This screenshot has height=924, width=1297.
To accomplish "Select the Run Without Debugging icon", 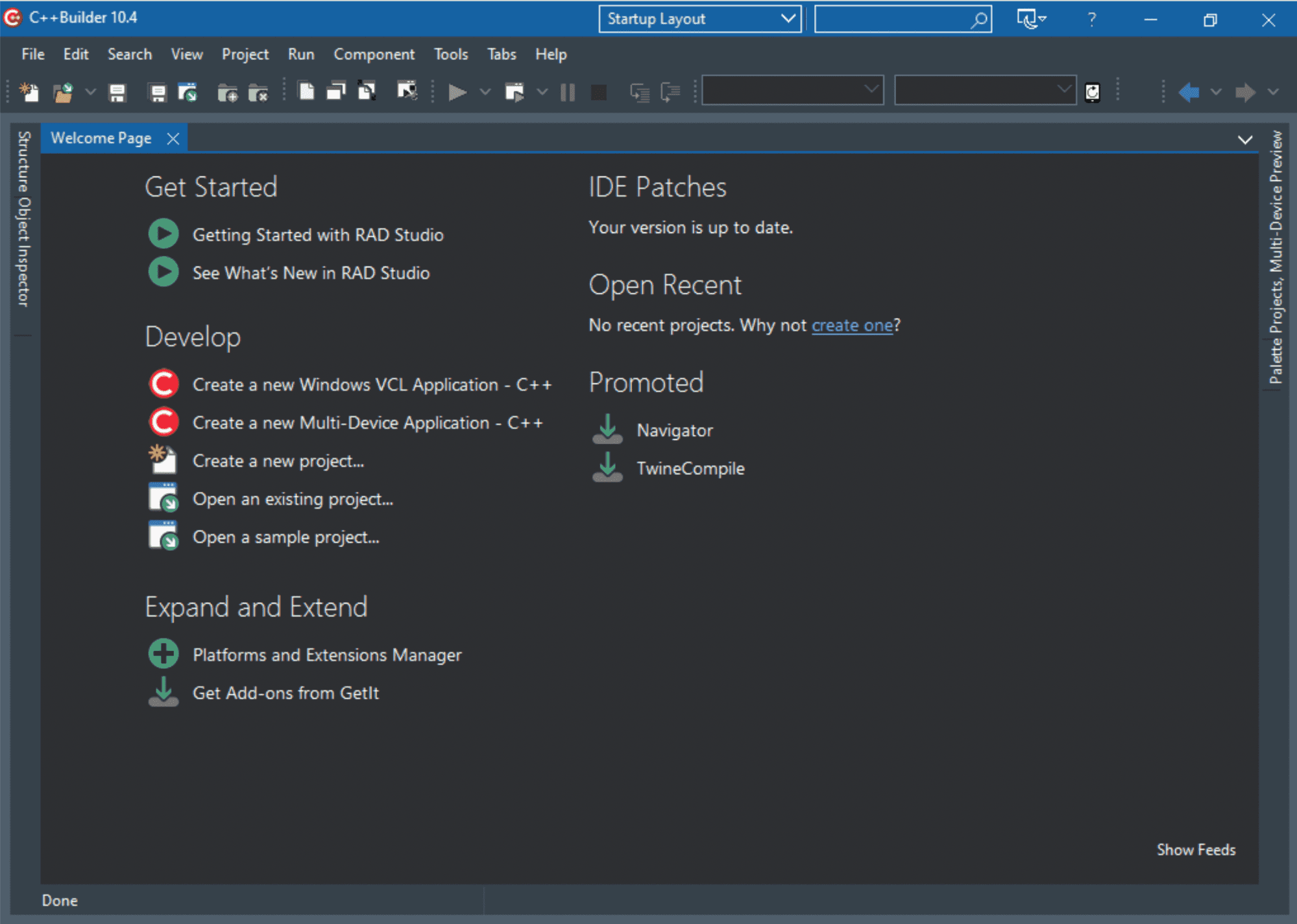I will click(x=515, y=92).
